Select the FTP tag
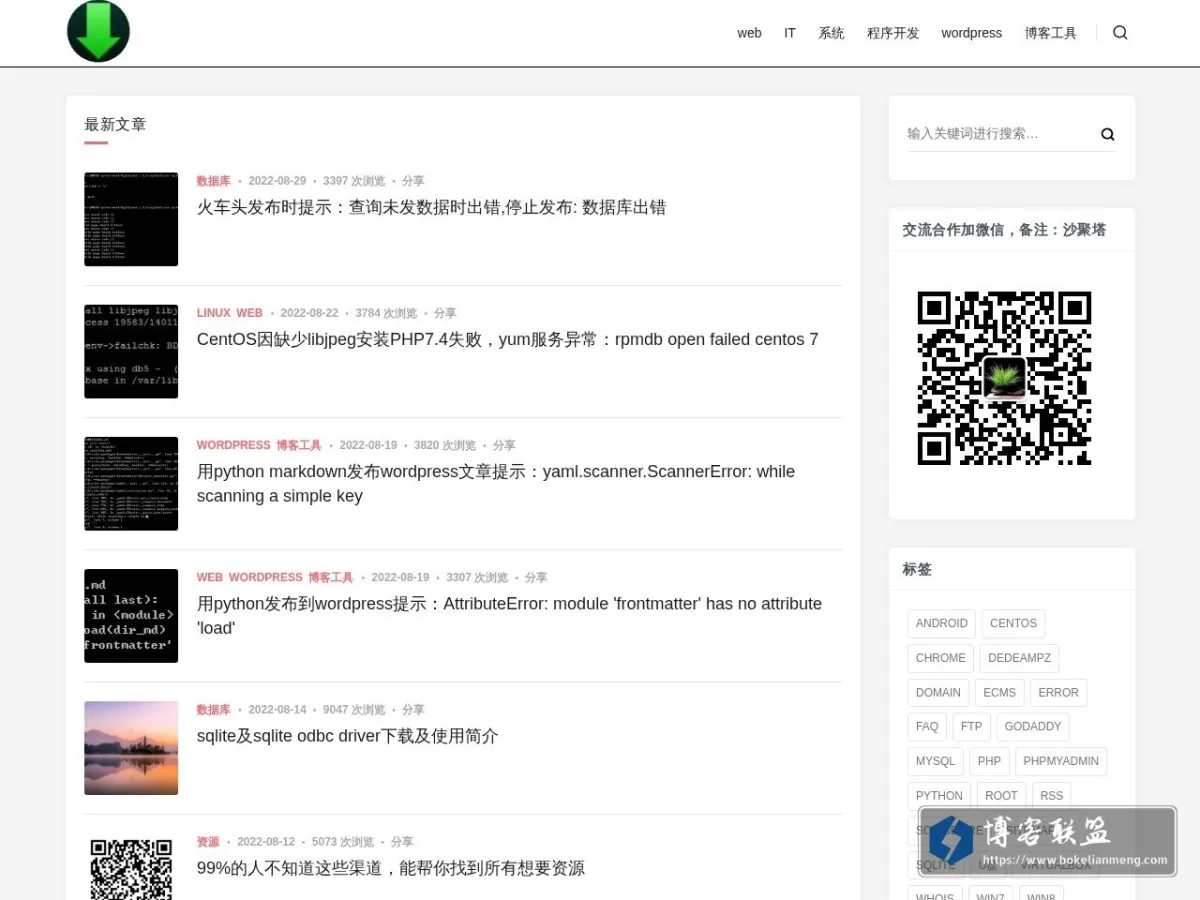 (971, 726)
